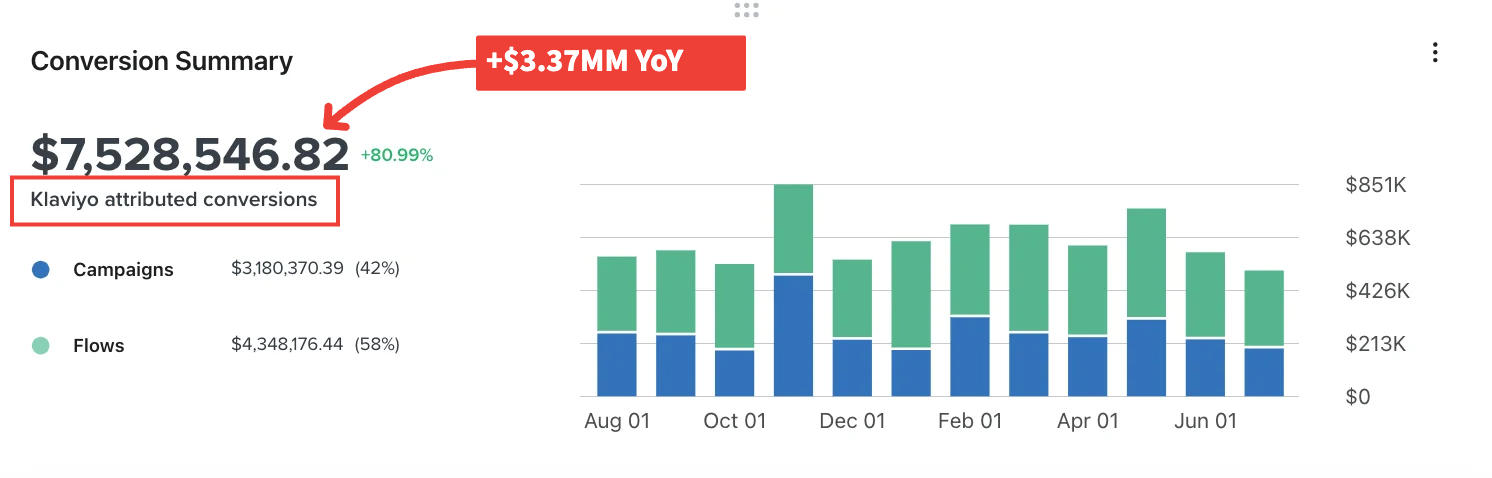1492x478 pixels.
Task: Click the Conversion Summary title
Action: 162,61
